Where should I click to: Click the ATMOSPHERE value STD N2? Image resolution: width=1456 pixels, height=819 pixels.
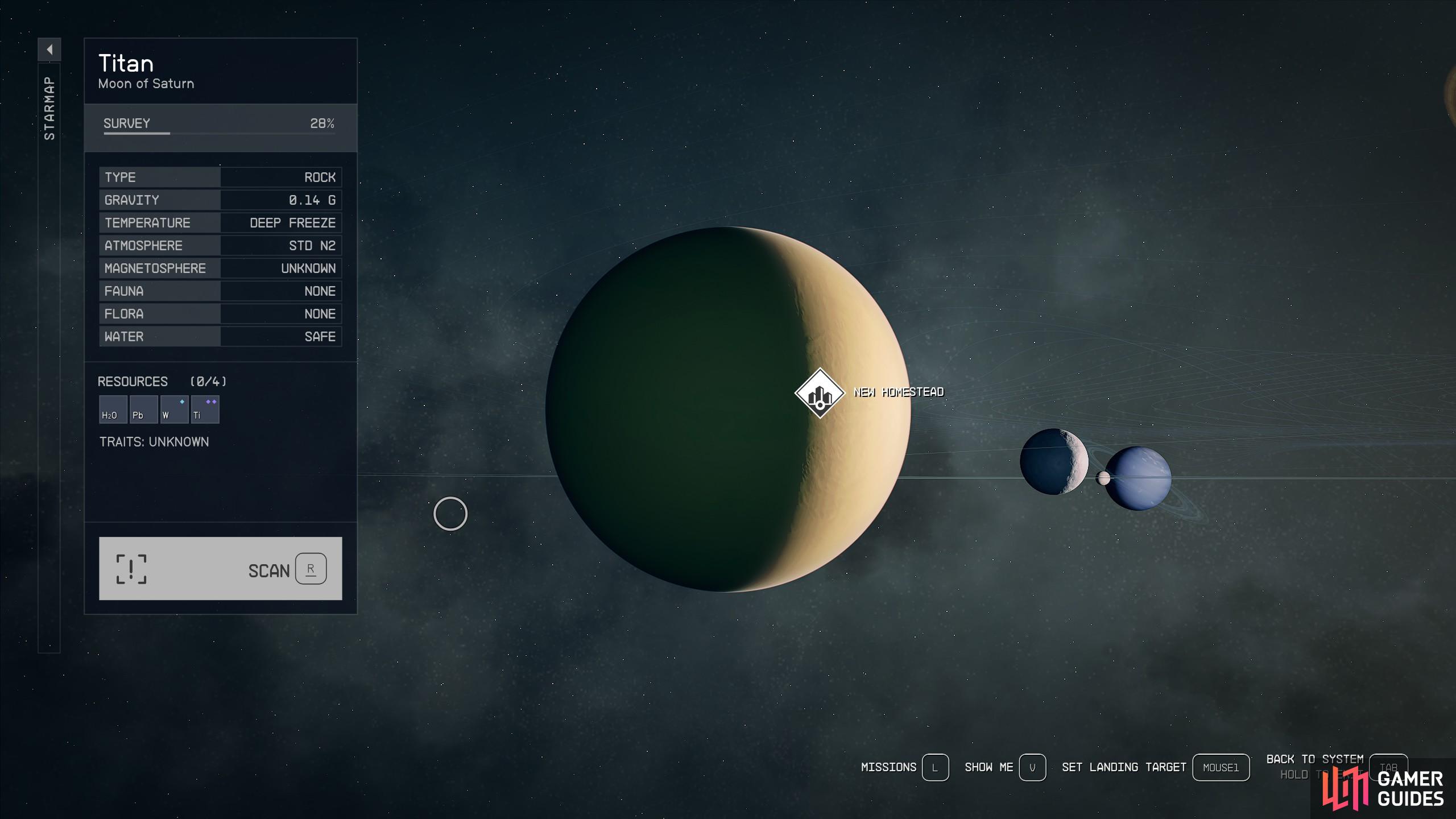coord(312,246)
